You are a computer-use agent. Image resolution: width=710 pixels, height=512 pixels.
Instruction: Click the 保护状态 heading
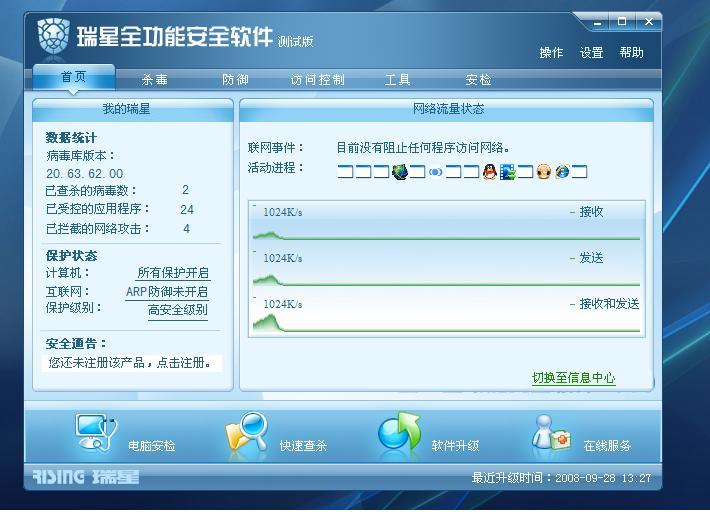click(71, 256)
